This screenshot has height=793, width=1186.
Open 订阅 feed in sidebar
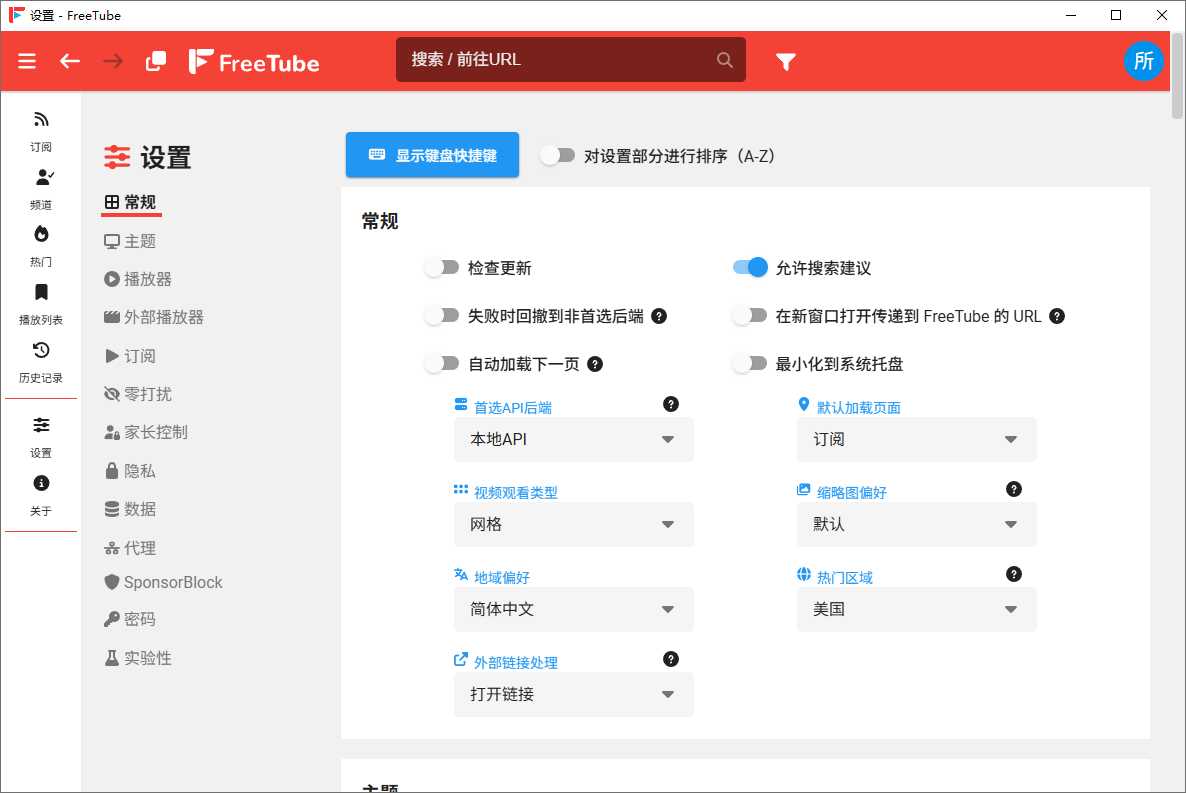(41, 131)
